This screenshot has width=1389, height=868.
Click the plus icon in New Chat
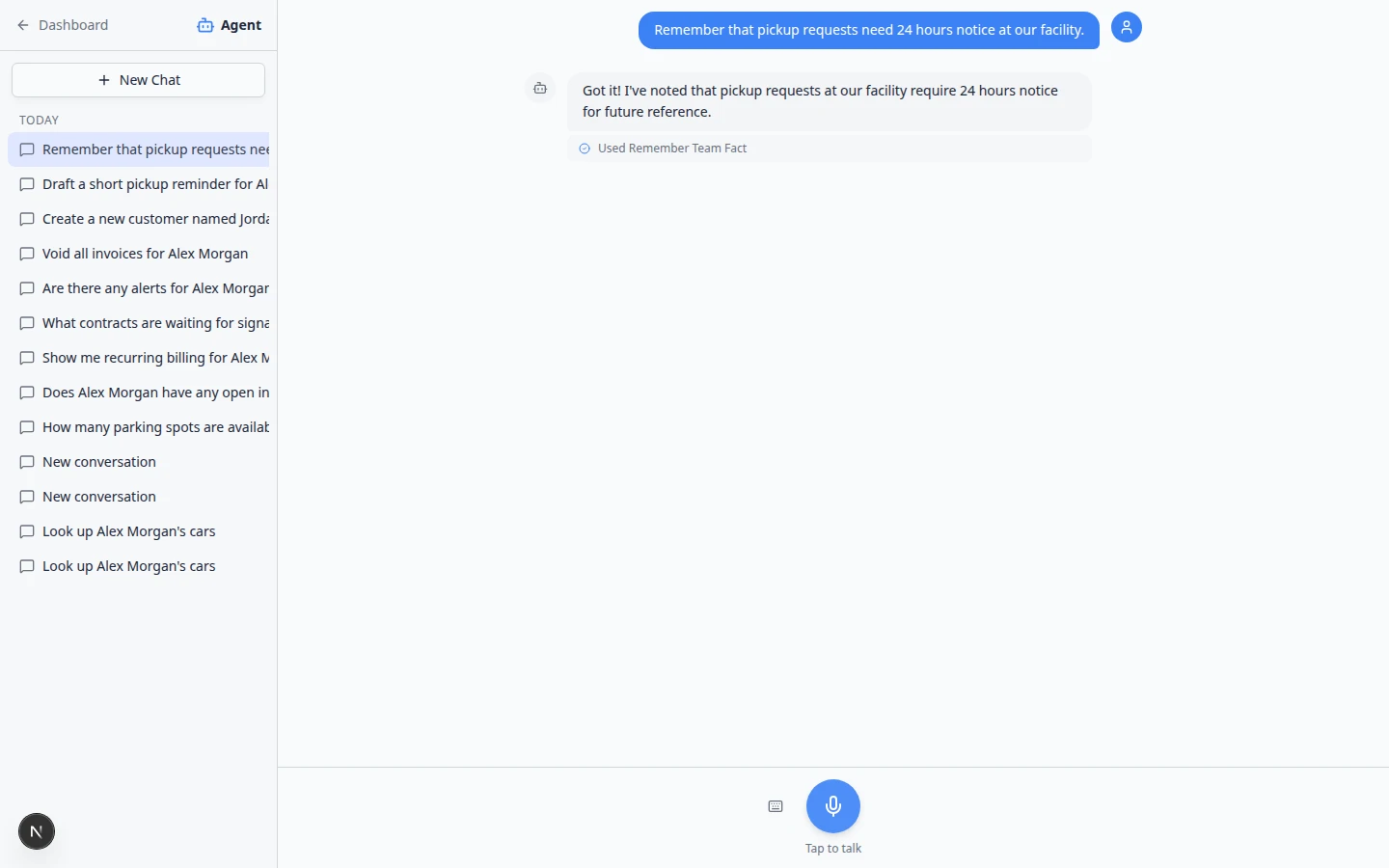click(104, 80)
